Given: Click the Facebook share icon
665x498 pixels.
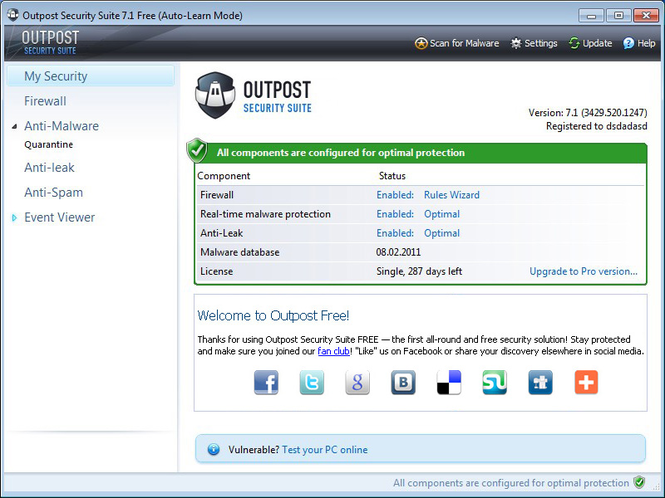Looking at the screenshot, I should pos(266,382).
